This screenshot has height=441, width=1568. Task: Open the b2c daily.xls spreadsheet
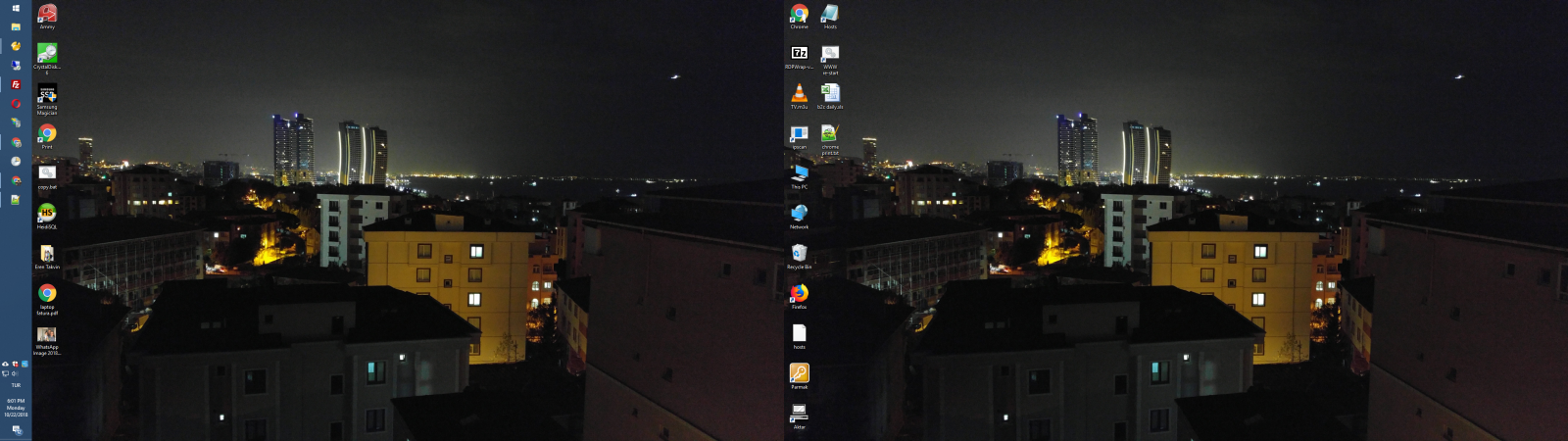pos(830,93)
